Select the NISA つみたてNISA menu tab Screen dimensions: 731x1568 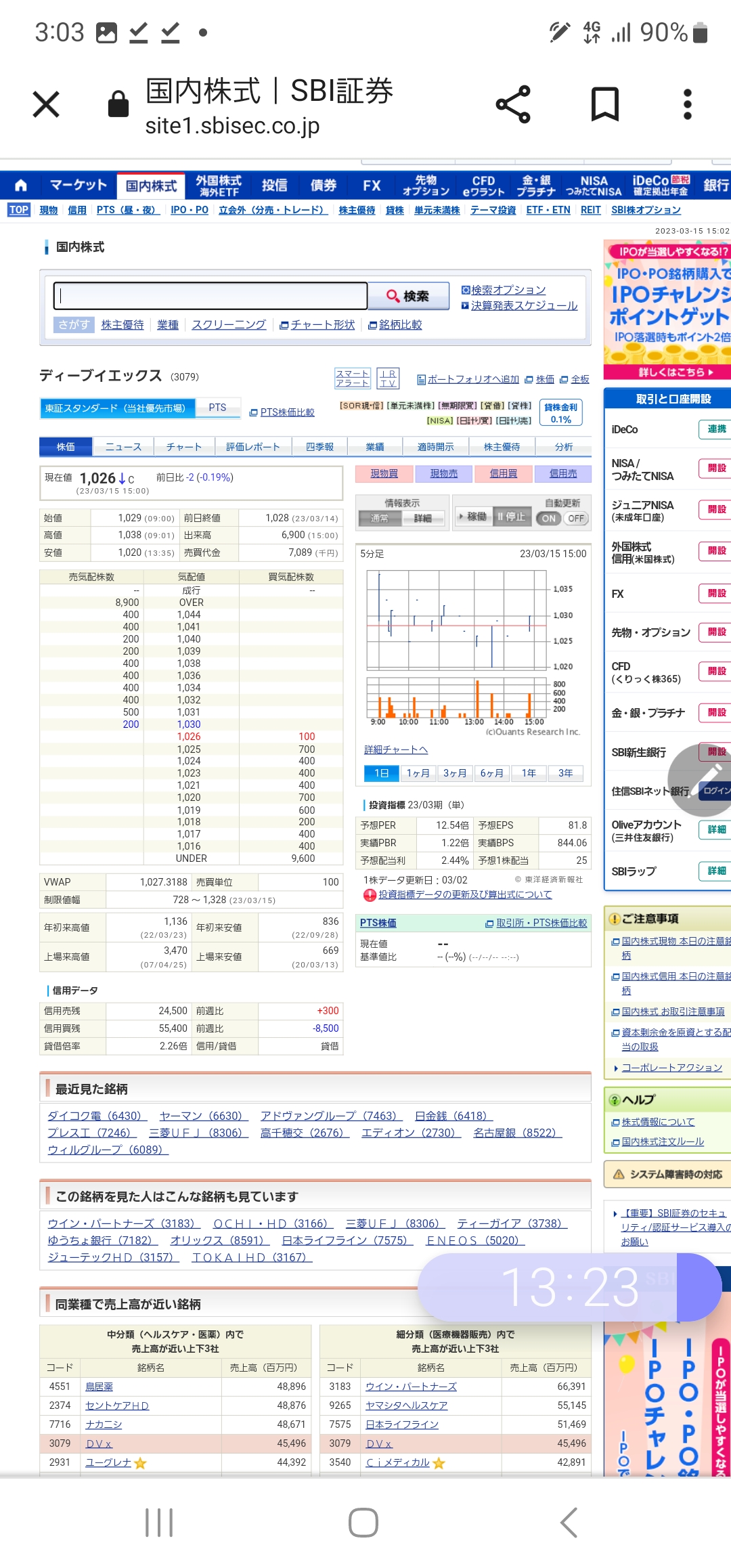coord(594,185)
